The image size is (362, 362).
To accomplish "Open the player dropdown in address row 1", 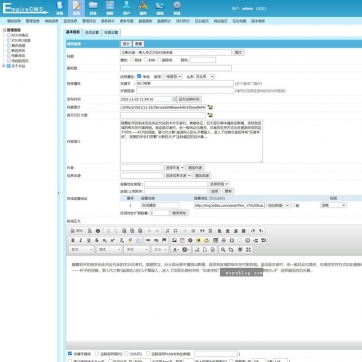I will click(x=277, y=205).
